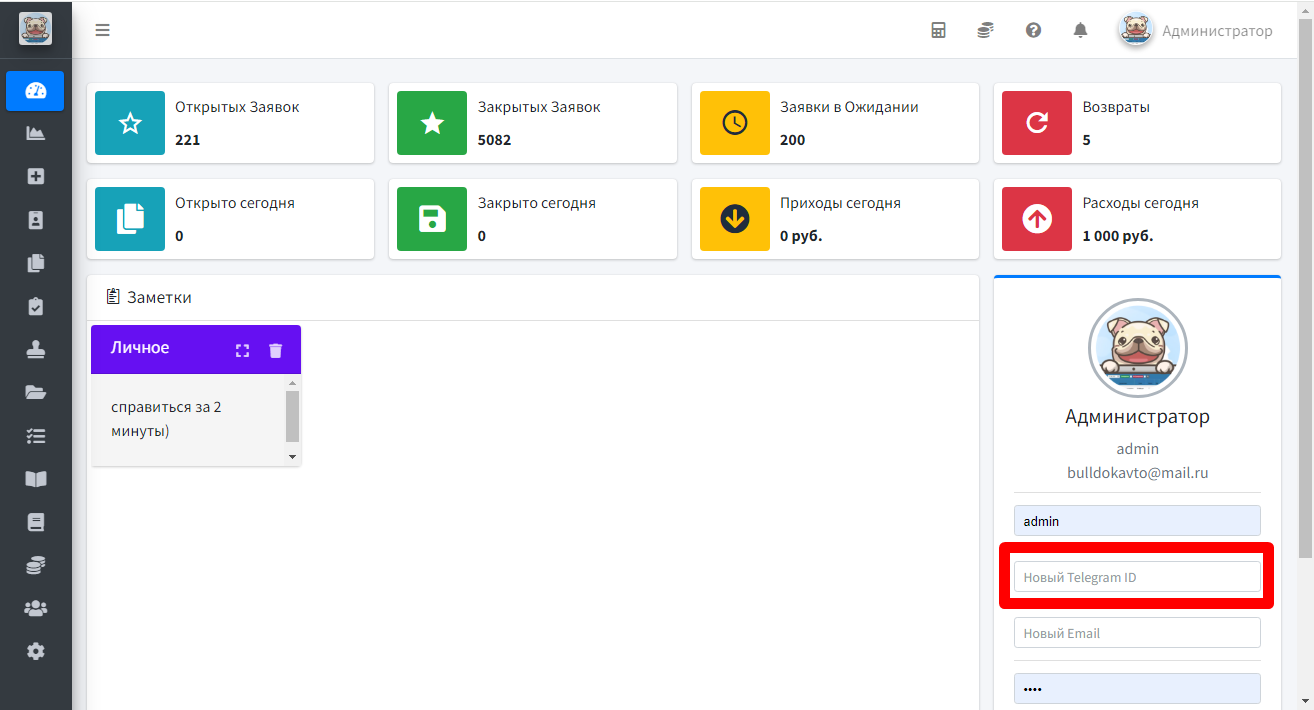1314x710 pixels.
Task: Open the clipboard check sidebar icon
Action: point(36,306)
